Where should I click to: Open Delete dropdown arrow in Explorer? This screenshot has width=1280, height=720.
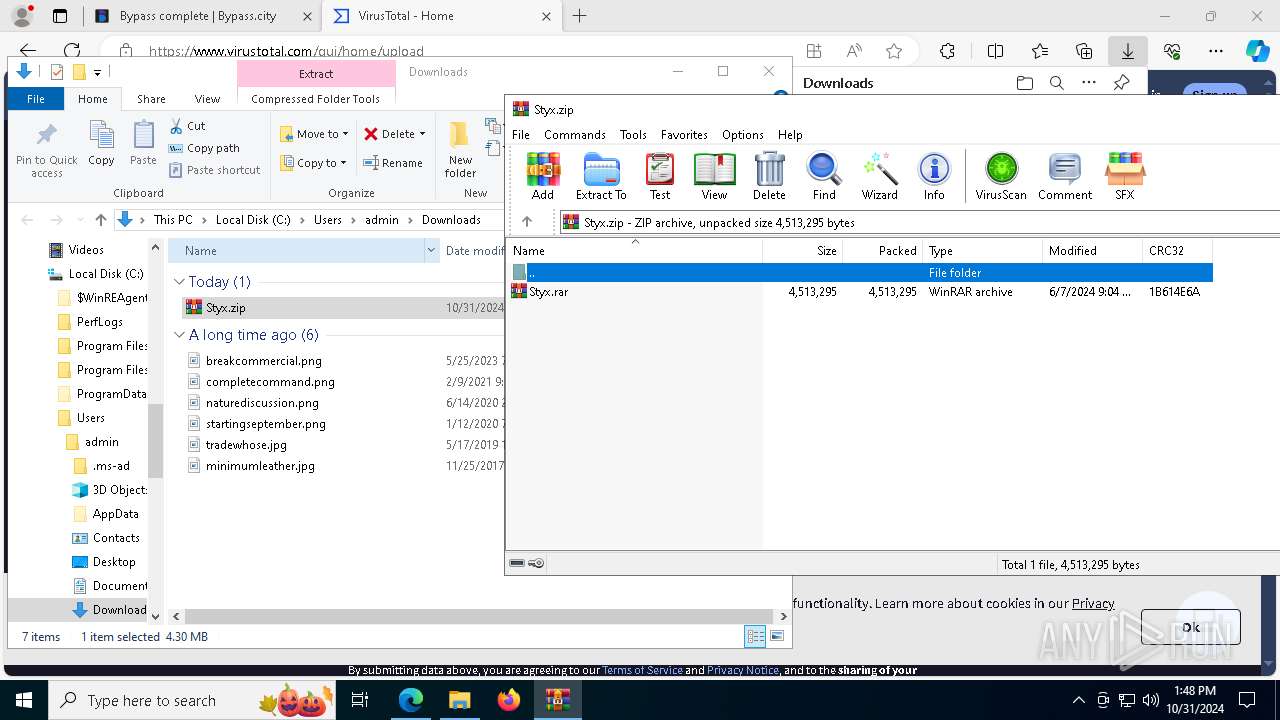pyautogui.click(x=422, y=134)
